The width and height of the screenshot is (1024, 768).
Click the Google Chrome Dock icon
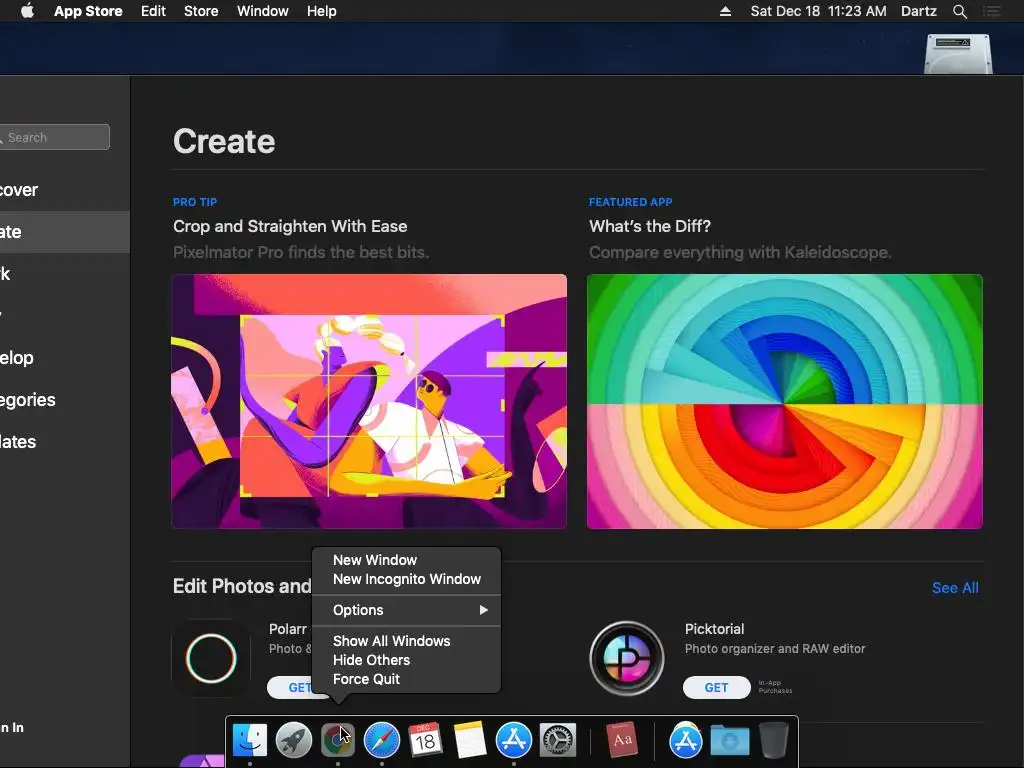(x=338, y=741)
